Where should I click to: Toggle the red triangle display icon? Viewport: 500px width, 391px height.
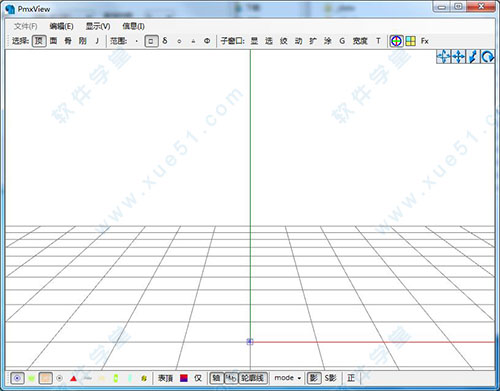click(74, 378)
